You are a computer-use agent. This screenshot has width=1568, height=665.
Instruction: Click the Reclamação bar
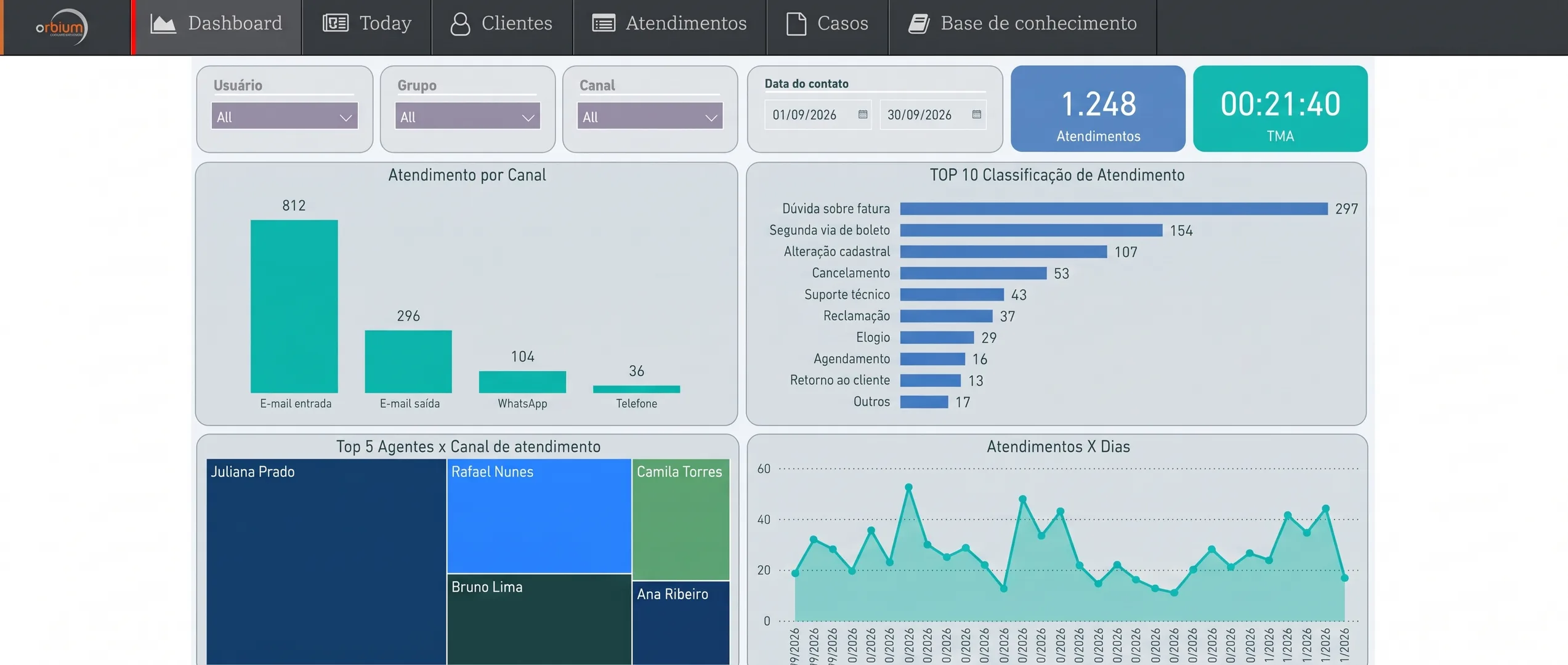(x=946, y=316)
